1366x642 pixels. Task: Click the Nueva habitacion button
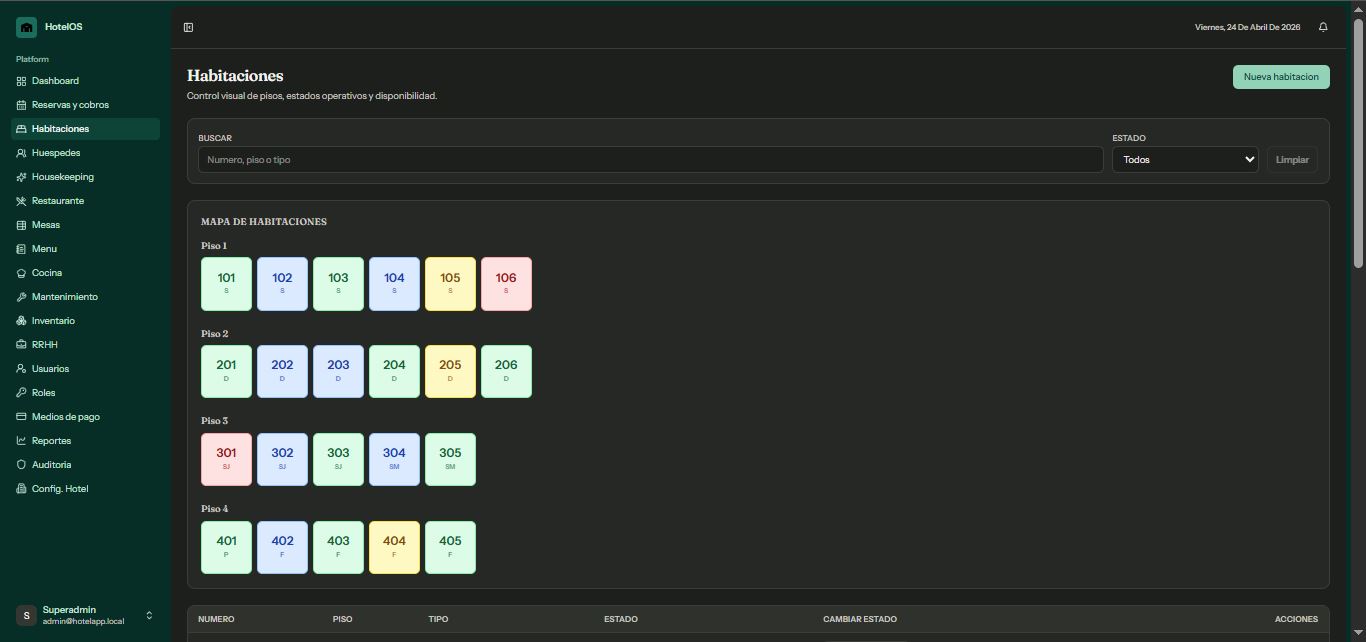1281,77
